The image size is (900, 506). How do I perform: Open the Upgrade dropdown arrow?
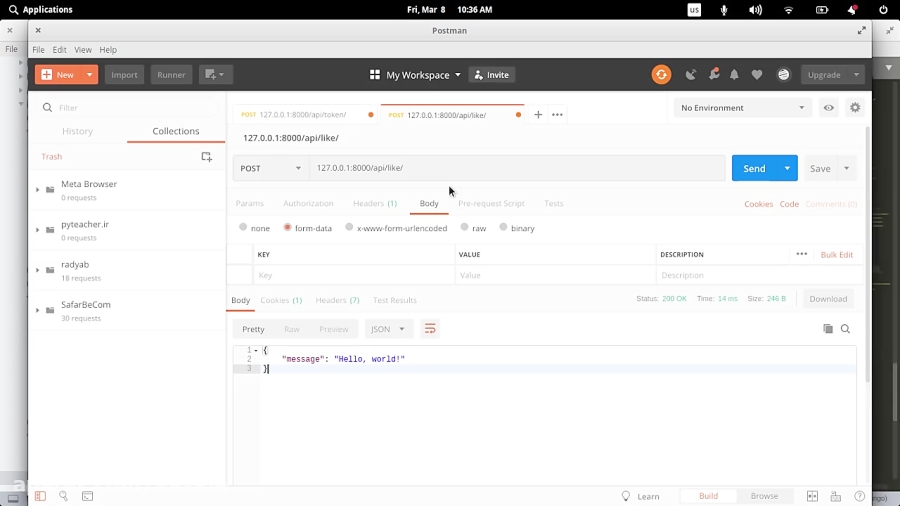(856, 75)
